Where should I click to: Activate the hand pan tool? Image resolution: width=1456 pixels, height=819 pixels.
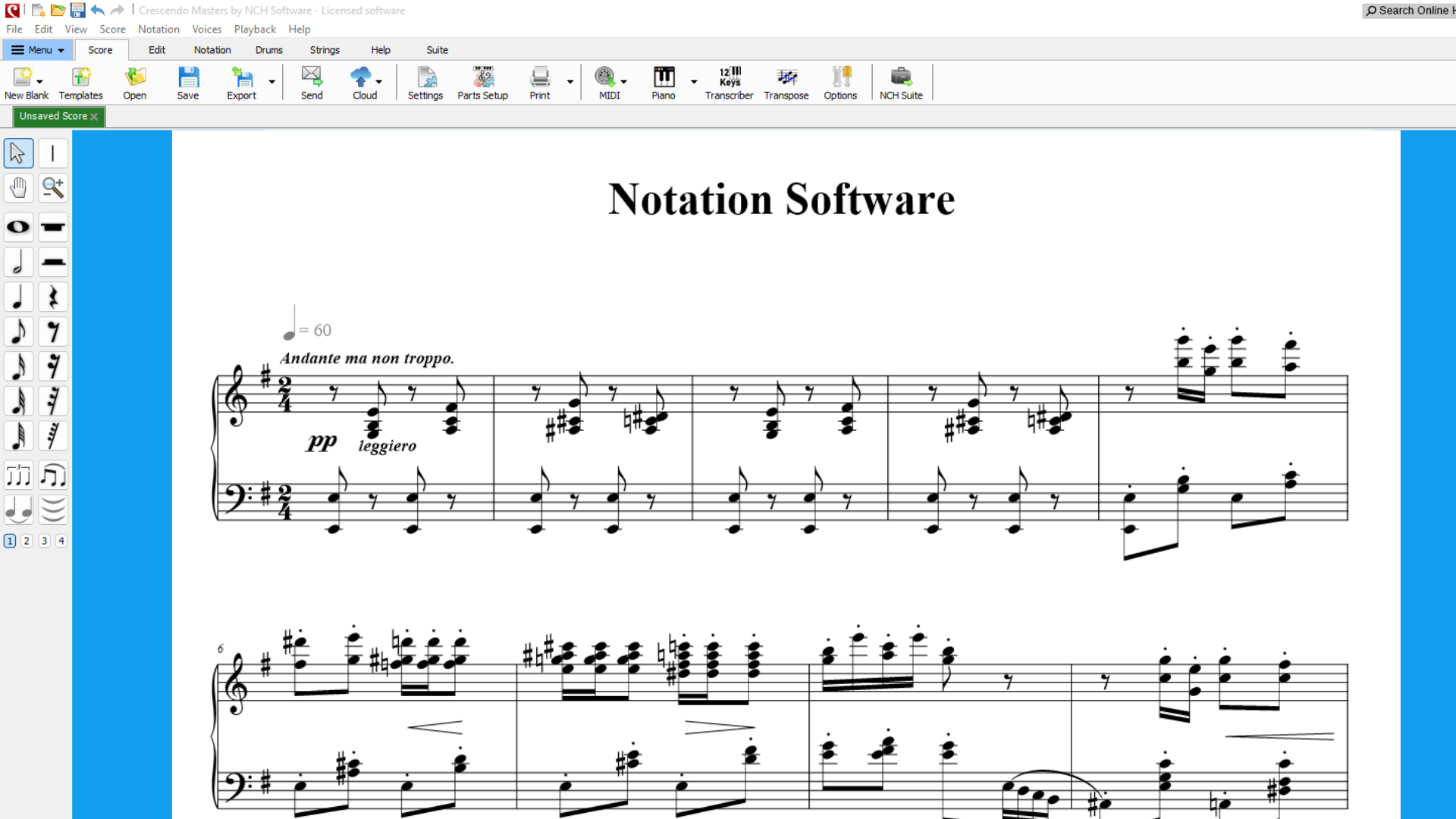coord(18,187)
